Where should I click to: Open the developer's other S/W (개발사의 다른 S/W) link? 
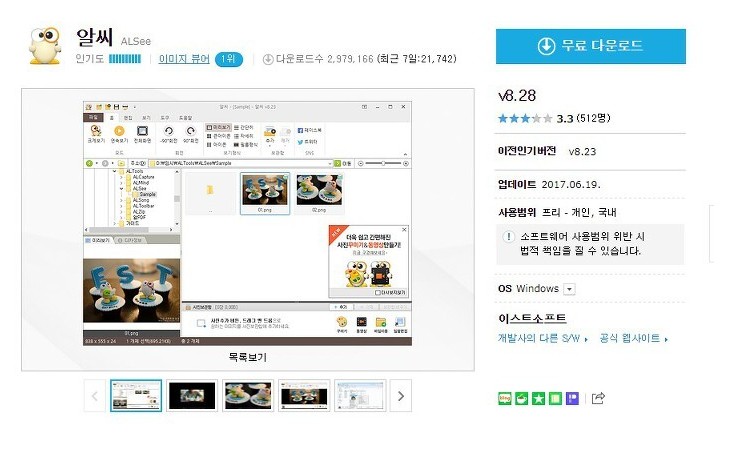tap(542, 338)
